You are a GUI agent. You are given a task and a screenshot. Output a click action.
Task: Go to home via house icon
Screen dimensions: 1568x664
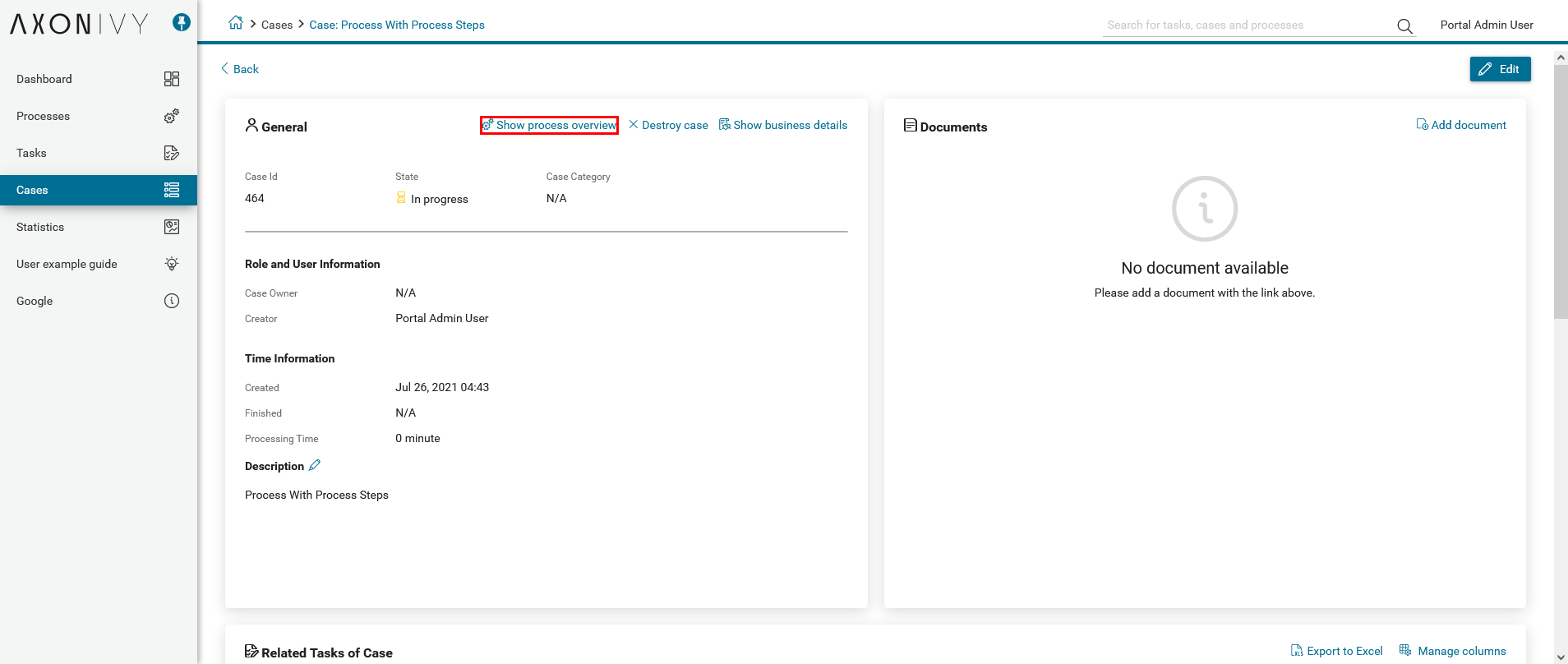pyautogui.click(x=236, y=23)
